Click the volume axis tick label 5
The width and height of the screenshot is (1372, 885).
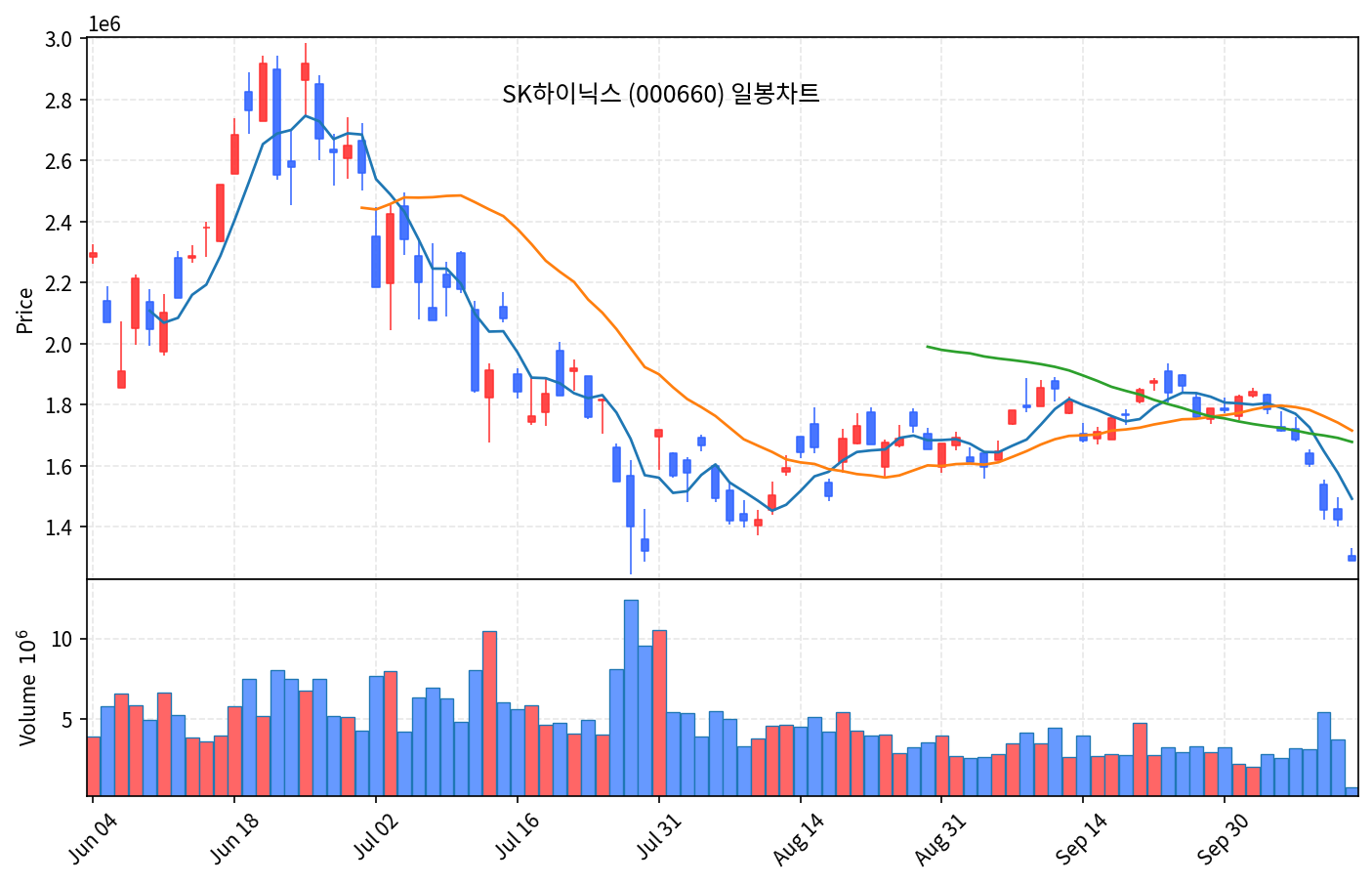coord(67,721)
